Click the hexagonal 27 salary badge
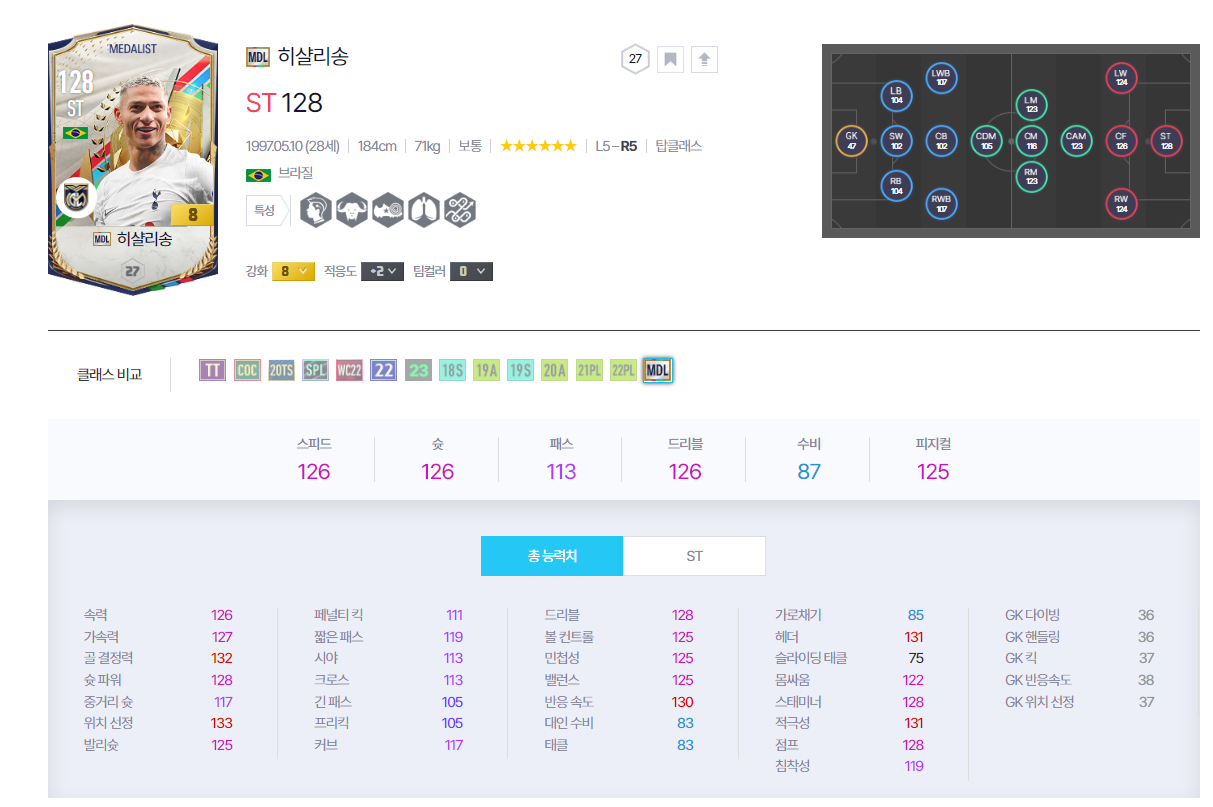 634,59
